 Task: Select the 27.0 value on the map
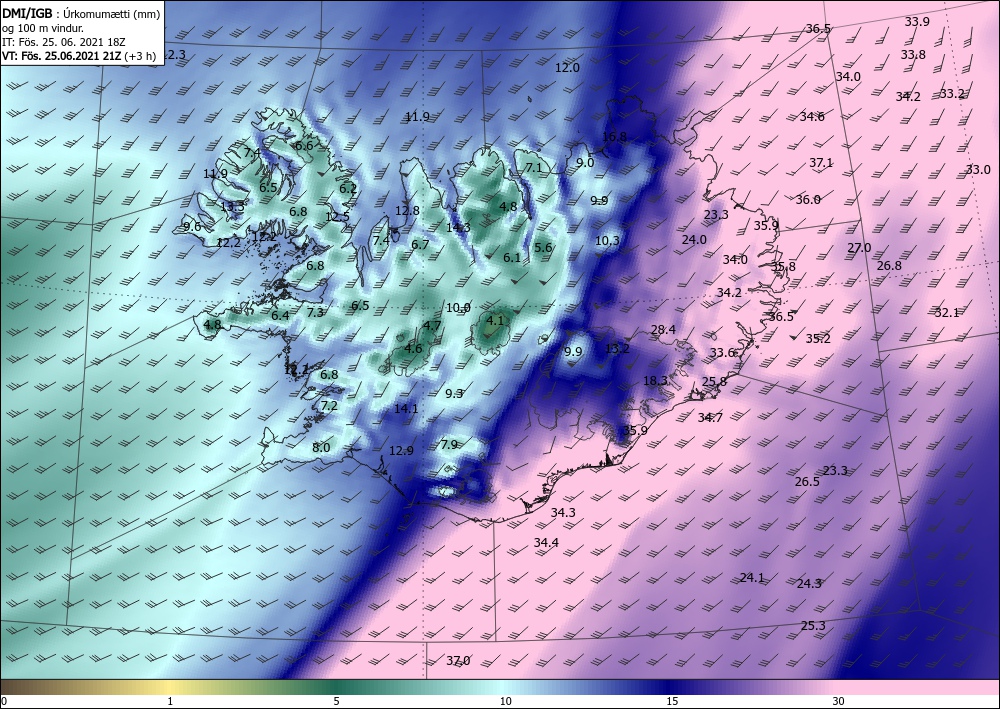point(859,248)
